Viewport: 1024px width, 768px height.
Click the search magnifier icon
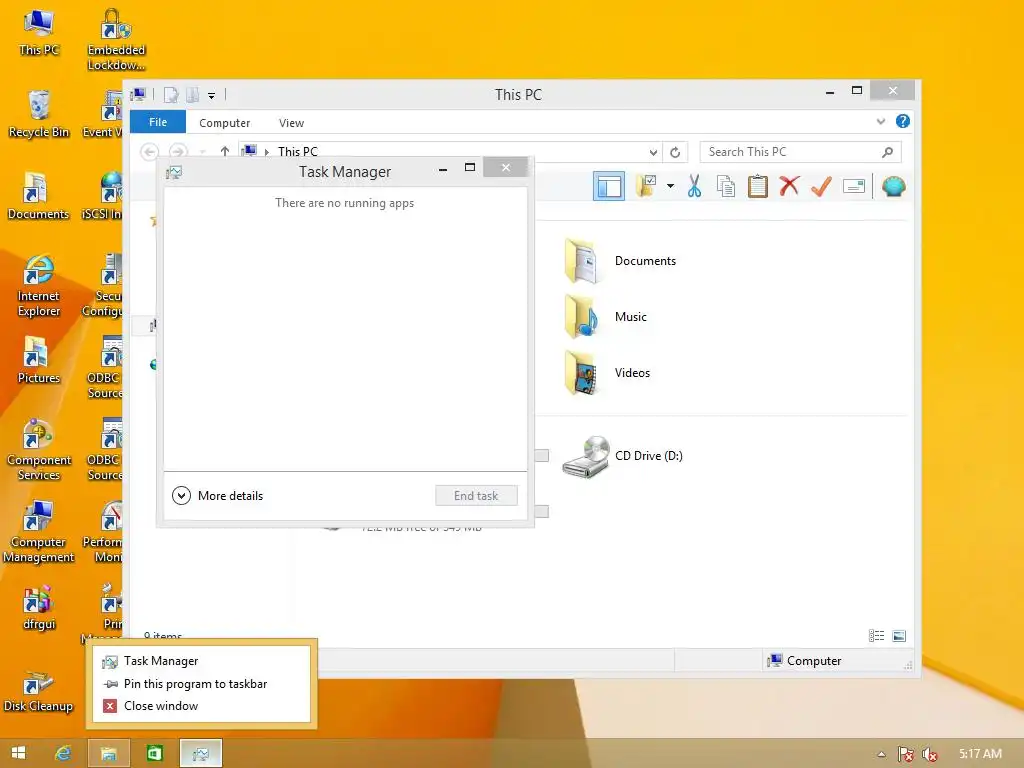(x=887, y=152)
